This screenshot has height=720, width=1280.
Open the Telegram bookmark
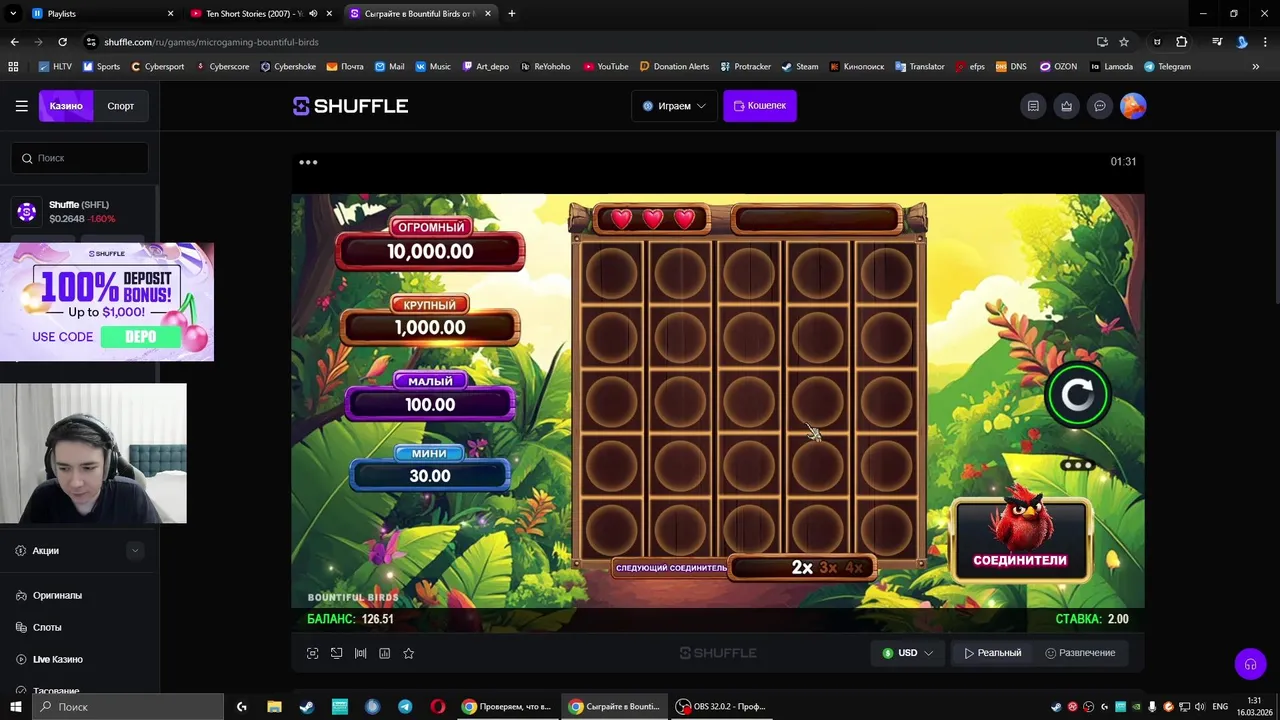point(1167,66)
